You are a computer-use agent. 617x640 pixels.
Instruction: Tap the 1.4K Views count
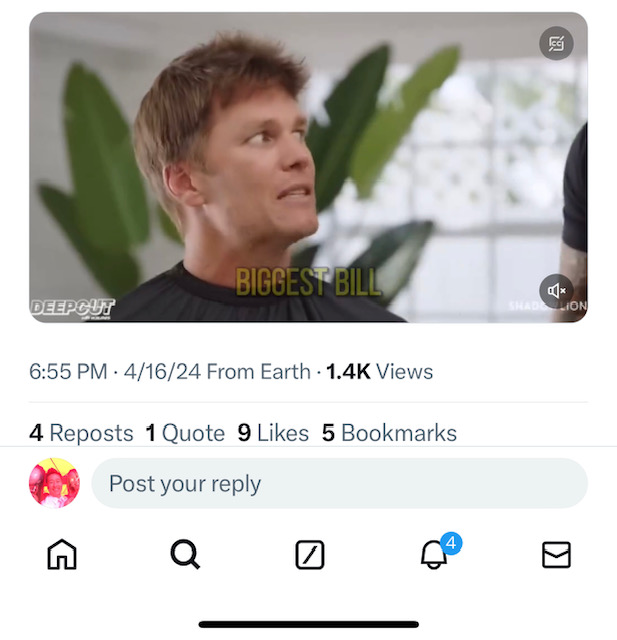click(x=380, y=372)
